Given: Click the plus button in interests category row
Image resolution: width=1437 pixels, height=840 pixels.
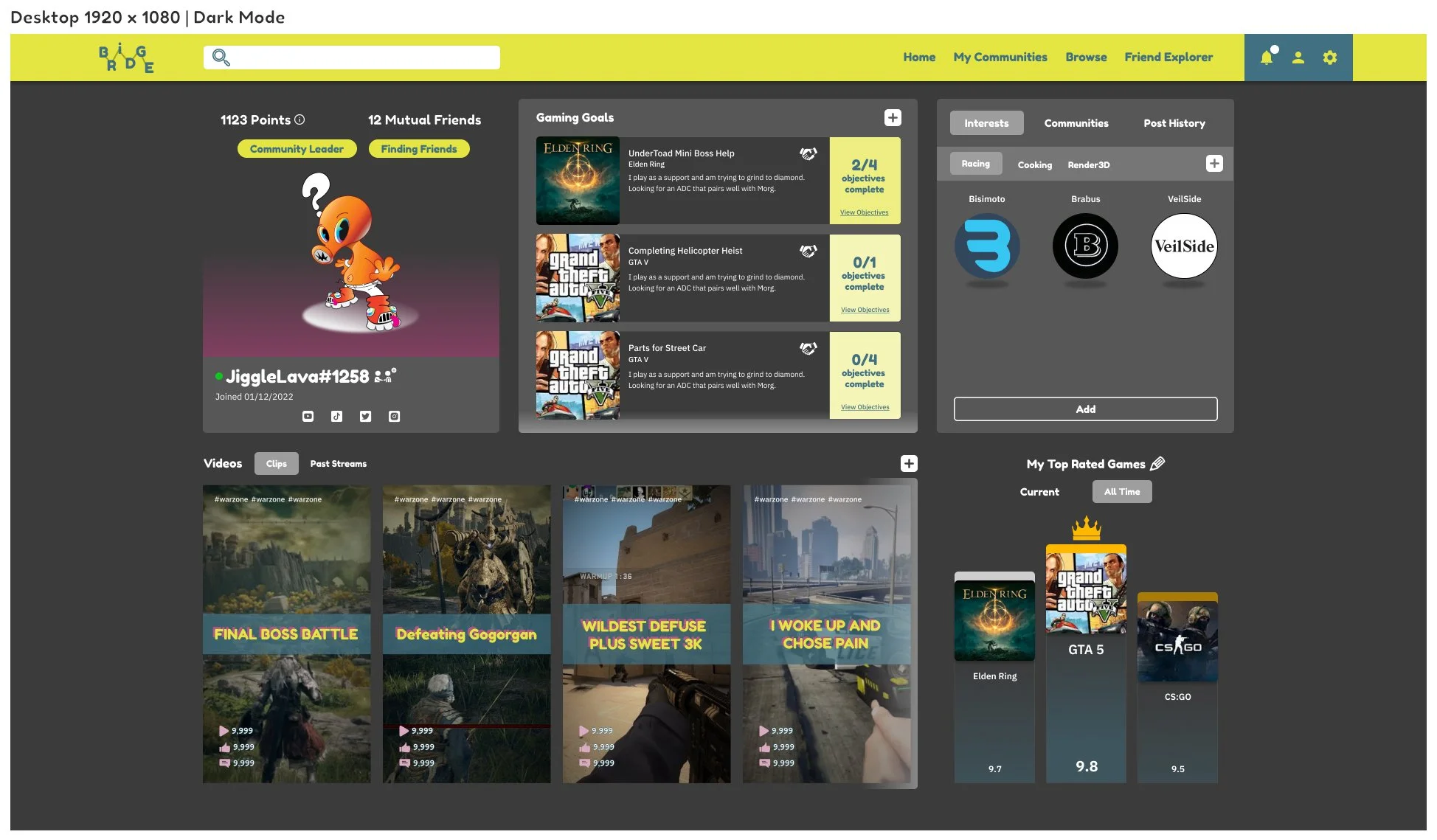Looking at the screenshot, I should pos(1214,164).
